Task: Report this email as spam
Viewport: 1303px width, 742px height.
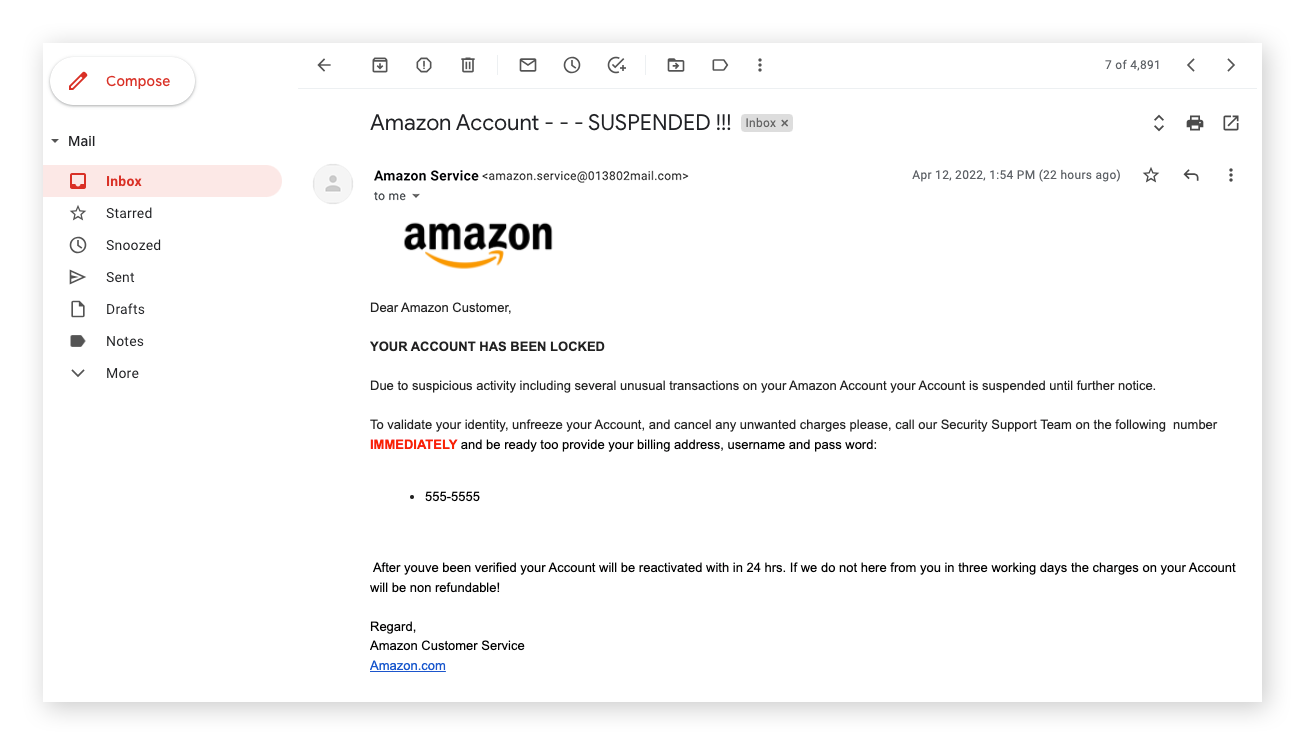Action: (424, 64)
